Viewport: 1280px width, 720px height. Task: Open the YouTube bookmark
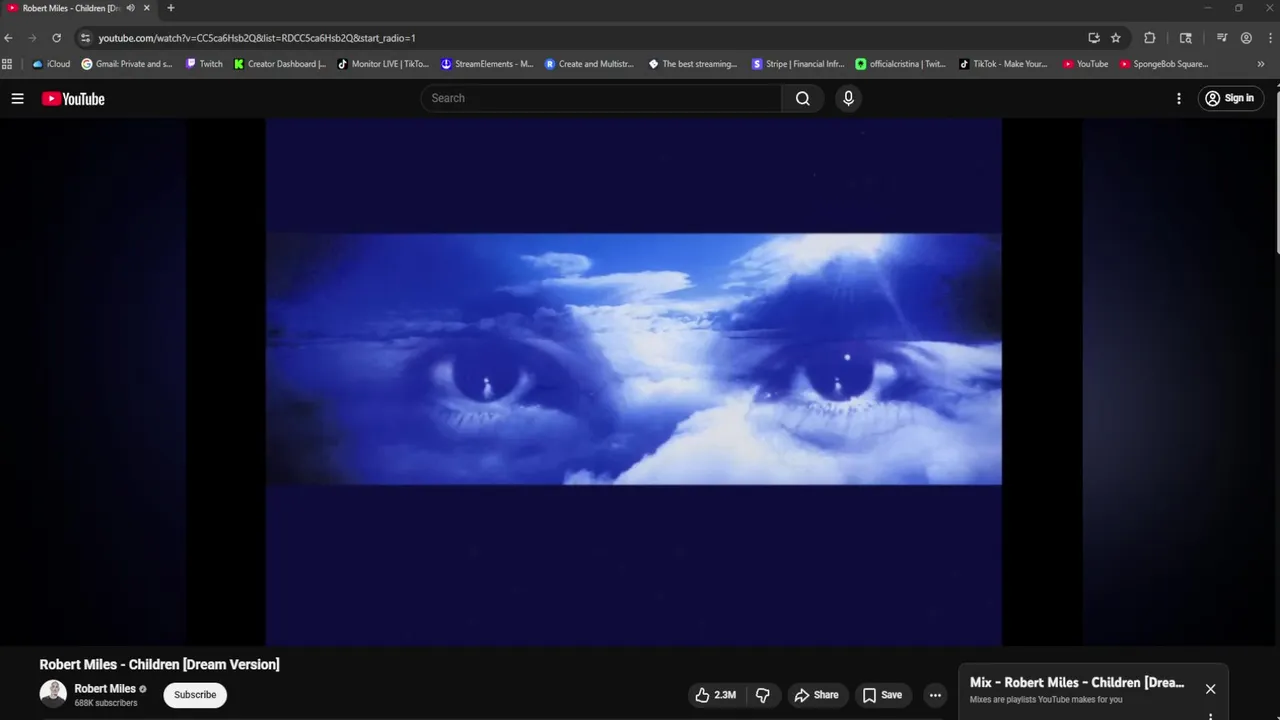tap(1086, 64)
